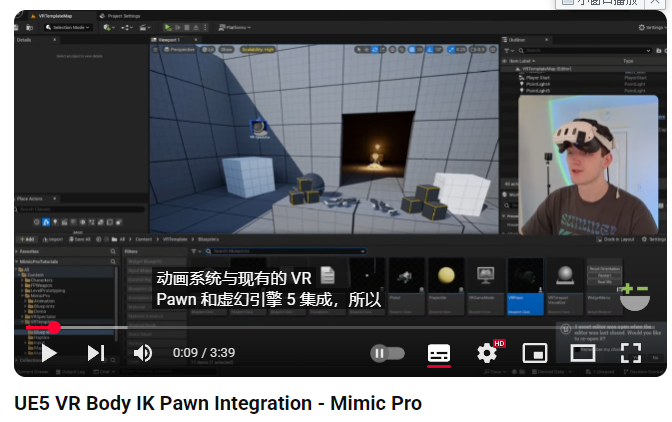Open the Selection Mode dropdown in the editor

coord(68,27)
